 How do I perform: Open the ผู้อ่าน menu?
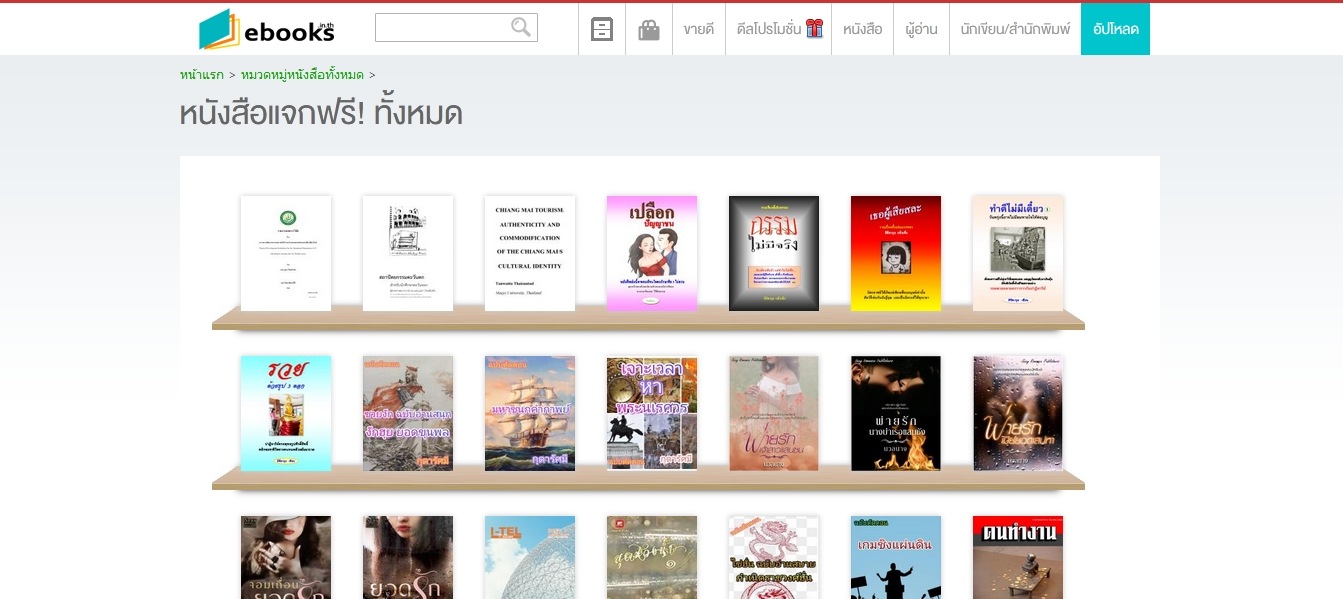tap(921, 29)
